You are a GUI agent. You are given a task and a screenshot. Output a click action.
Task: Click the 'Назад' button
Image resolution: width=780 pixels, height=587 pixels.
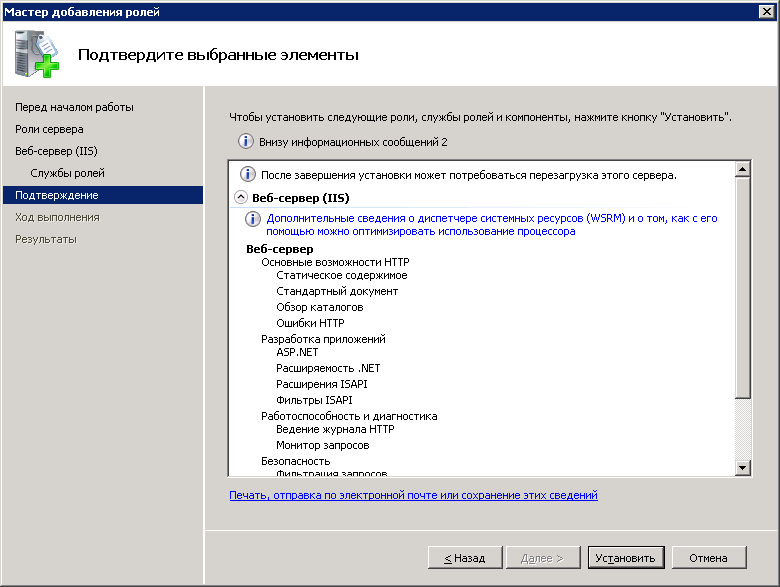tap(465, 558)
